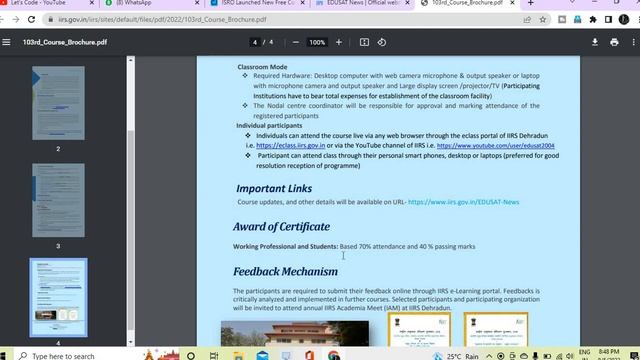Image resolution: width=640 pixels, height=360 pixels.
Task: Bookmark this page with the star icon
Action: tap(542, 19)
